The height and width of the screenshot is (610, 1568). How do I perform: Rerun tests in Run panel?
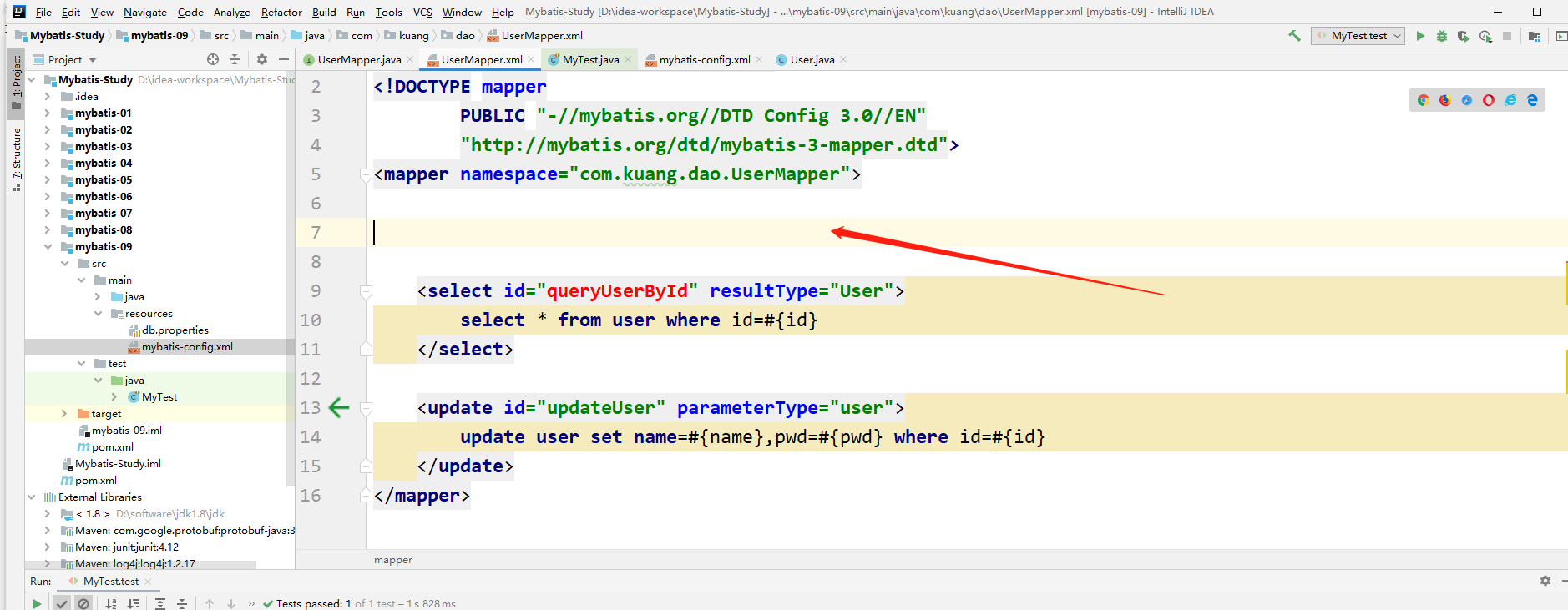pos(37,603)
